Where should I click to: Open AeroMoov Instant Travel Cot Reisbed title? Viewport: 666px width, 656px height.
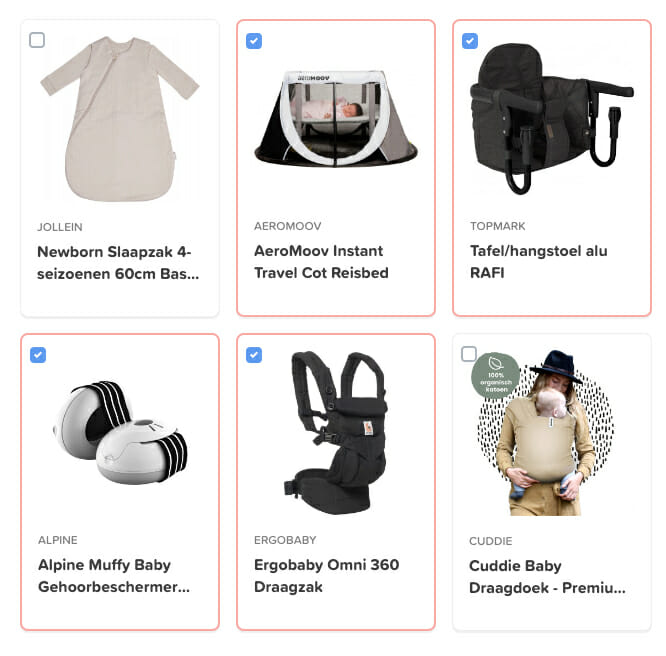tap(322, 262)
